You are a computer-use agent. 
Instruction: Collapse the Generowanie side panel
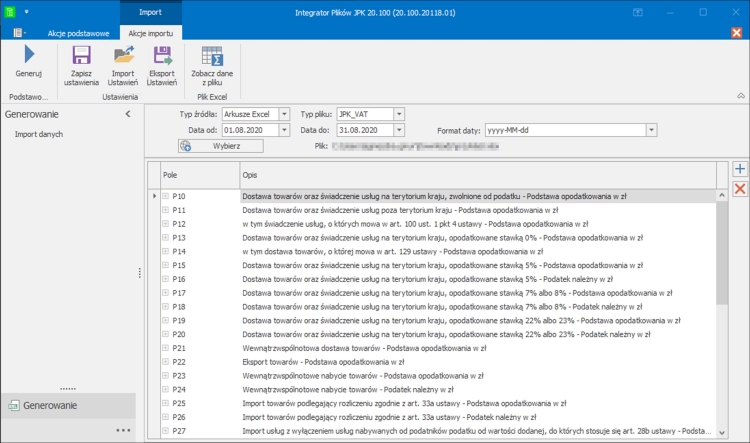point(127,115)
